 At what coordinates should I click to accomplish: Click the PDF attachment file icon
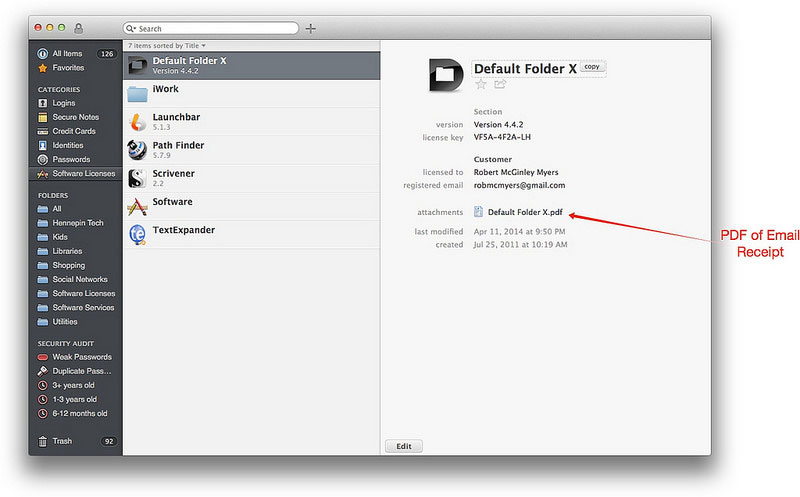[x=478, y=212]
